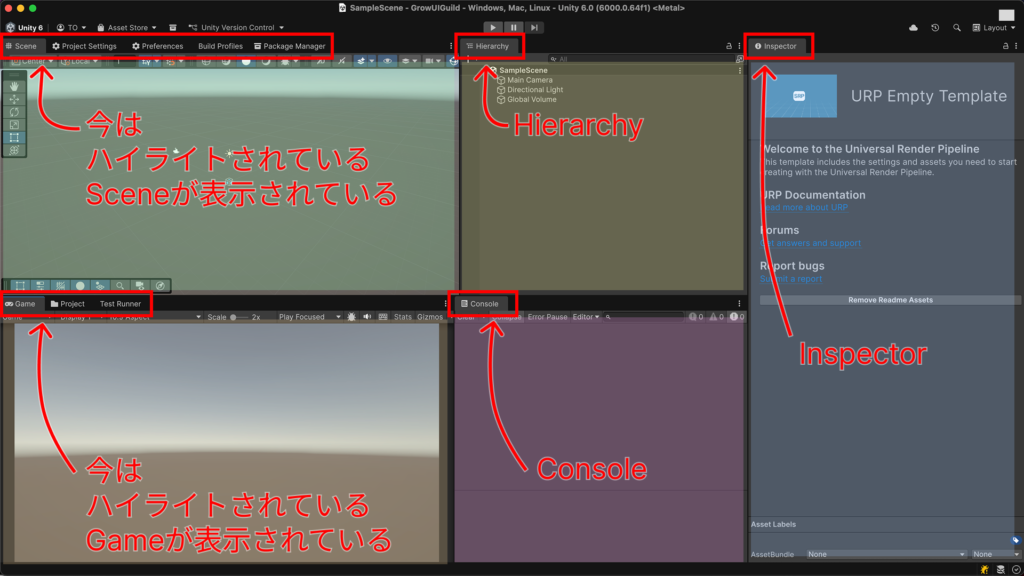Select the Rotate tool in Scene toolbar
Viewport: 1024px width, 576px height.
14,112
